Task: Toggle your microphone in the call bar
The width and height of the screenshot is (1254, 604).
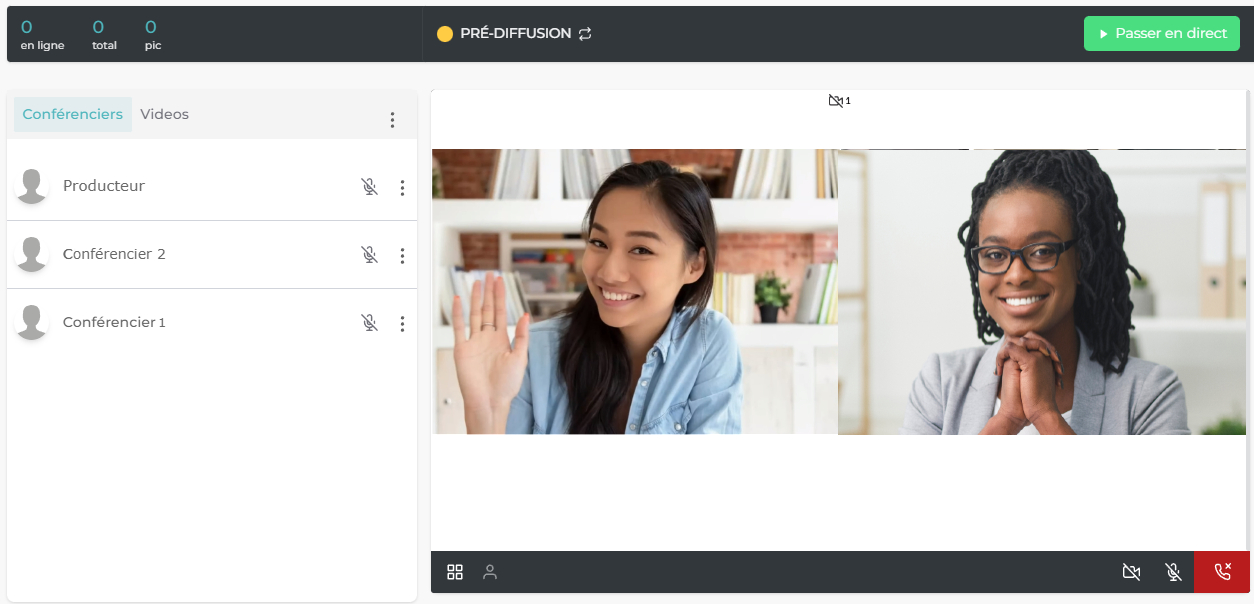Action: point(1174,572)
